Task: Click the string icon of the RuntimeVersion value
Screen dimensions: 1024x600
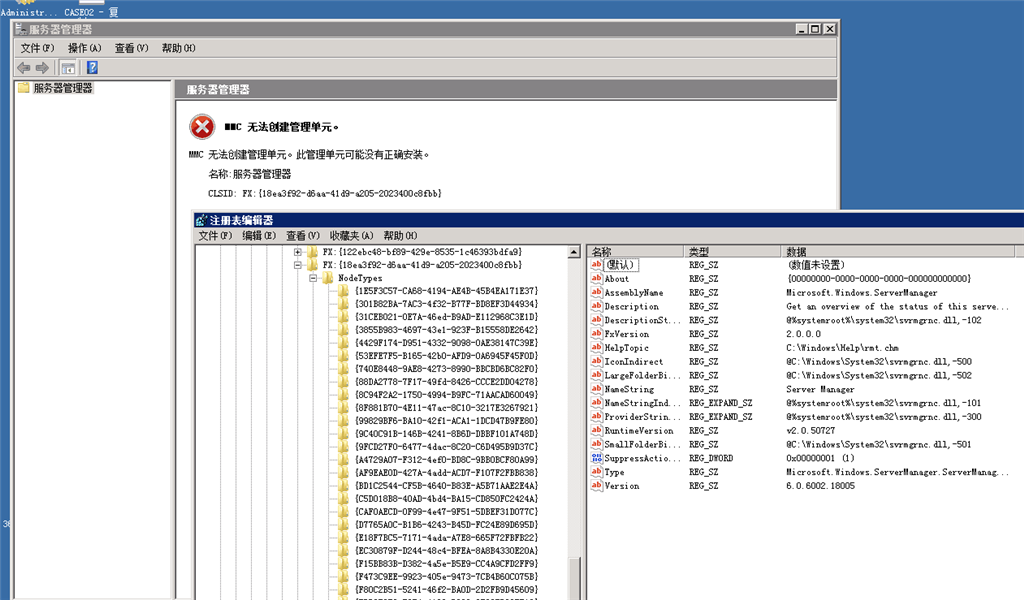Action: click(596, 430)
